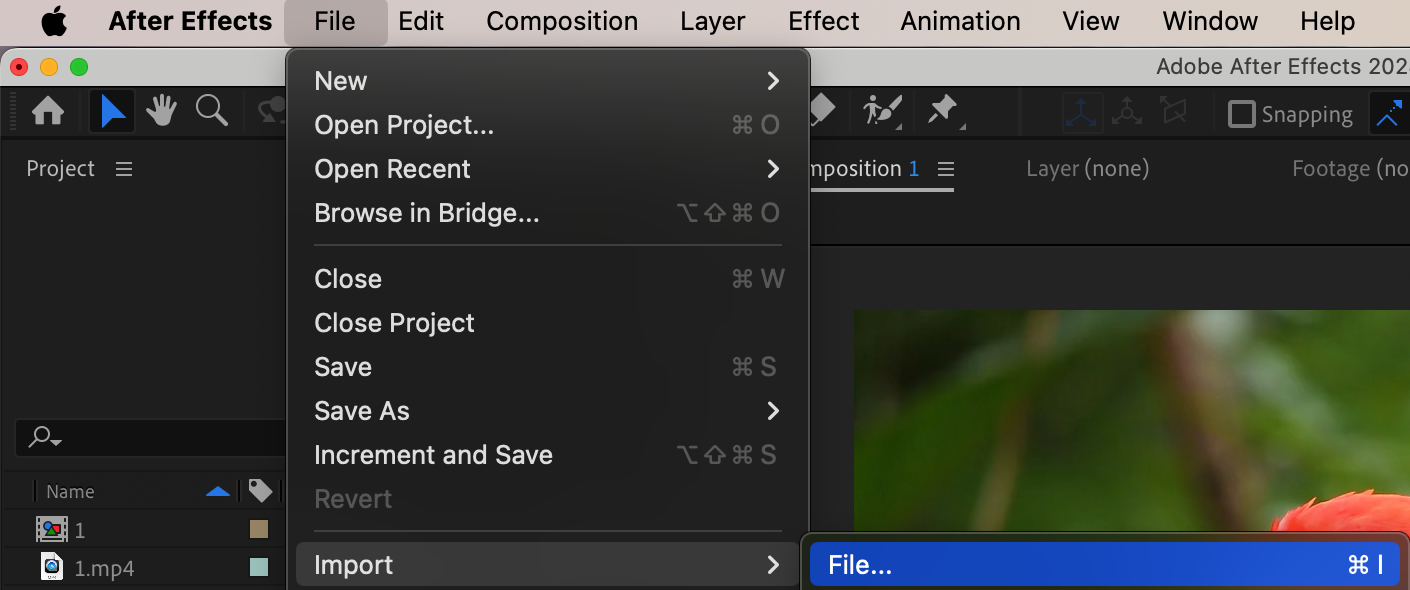
Task: Choose Import File… from submenu
Action: click(1104, 565)
